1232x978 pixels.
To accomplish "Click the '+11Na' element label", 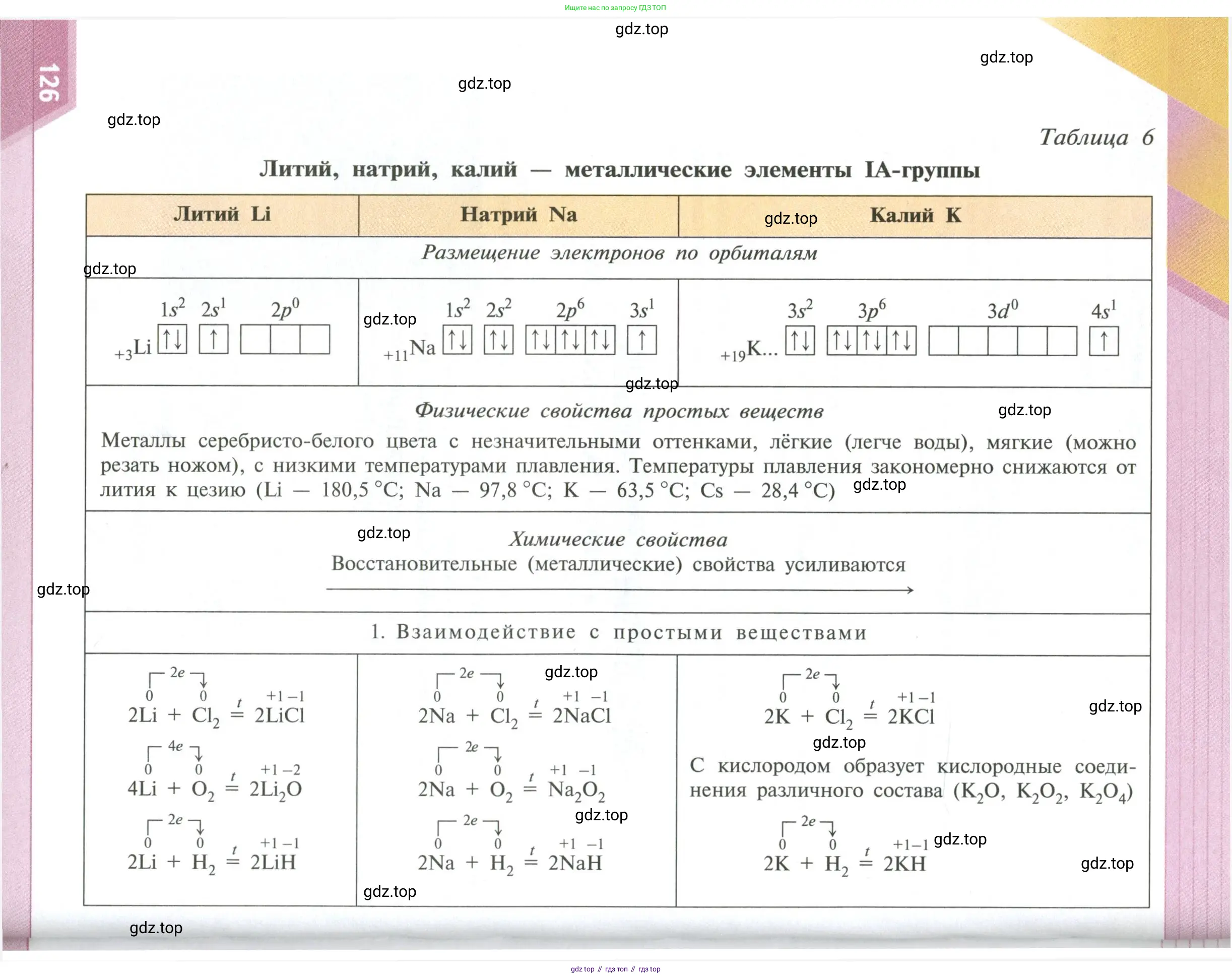I will pos(409,349).
